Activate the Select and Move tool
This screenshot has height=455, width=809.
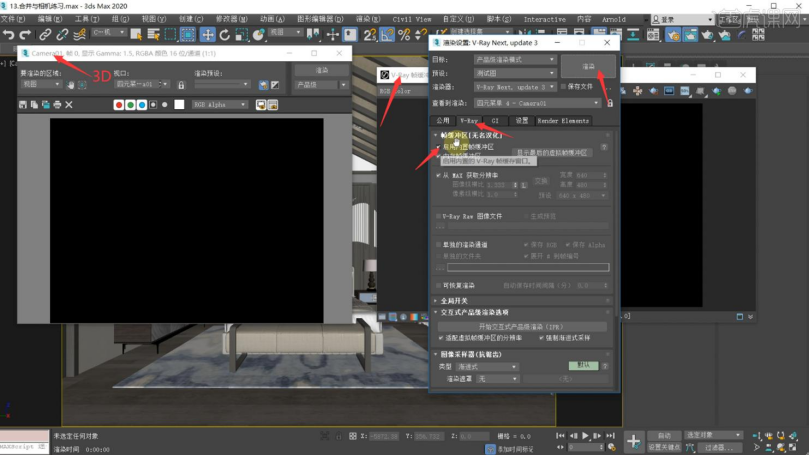[207, 35]
